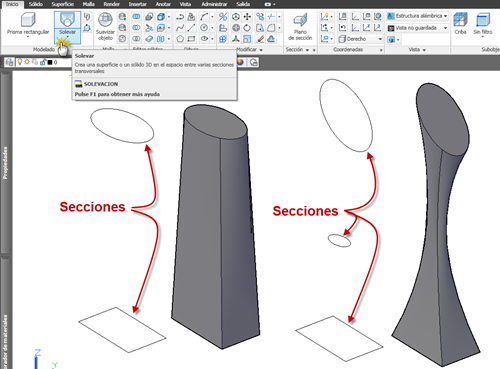Select the 3D Rotate gizmo icon
The width and height of the screenshot is (500, 369).
[x=236, y=28]
